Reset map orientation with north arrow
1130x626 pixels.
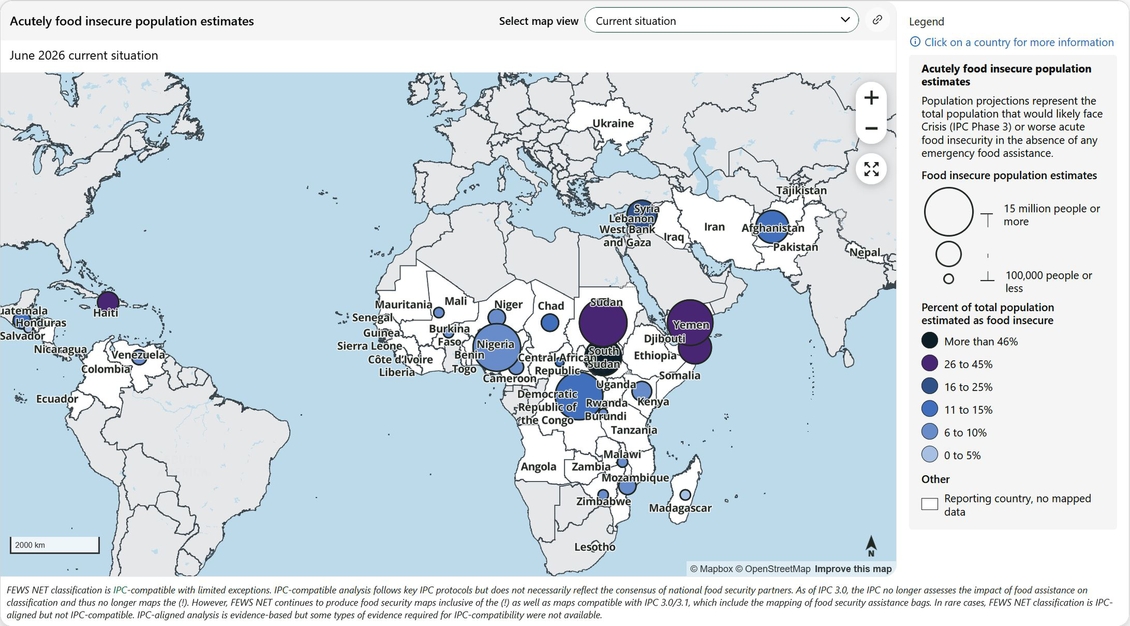tap(871, 546)
